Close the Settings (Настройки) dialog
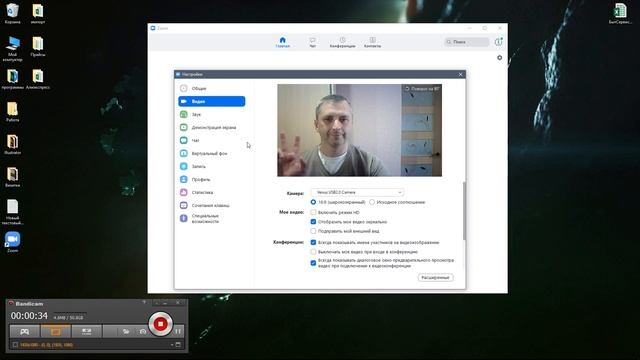640x360 pixels. 460,74
